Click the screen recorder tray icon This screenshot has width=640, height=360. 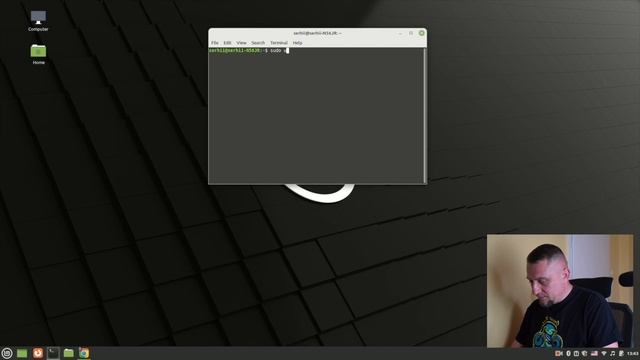point(559,353)
